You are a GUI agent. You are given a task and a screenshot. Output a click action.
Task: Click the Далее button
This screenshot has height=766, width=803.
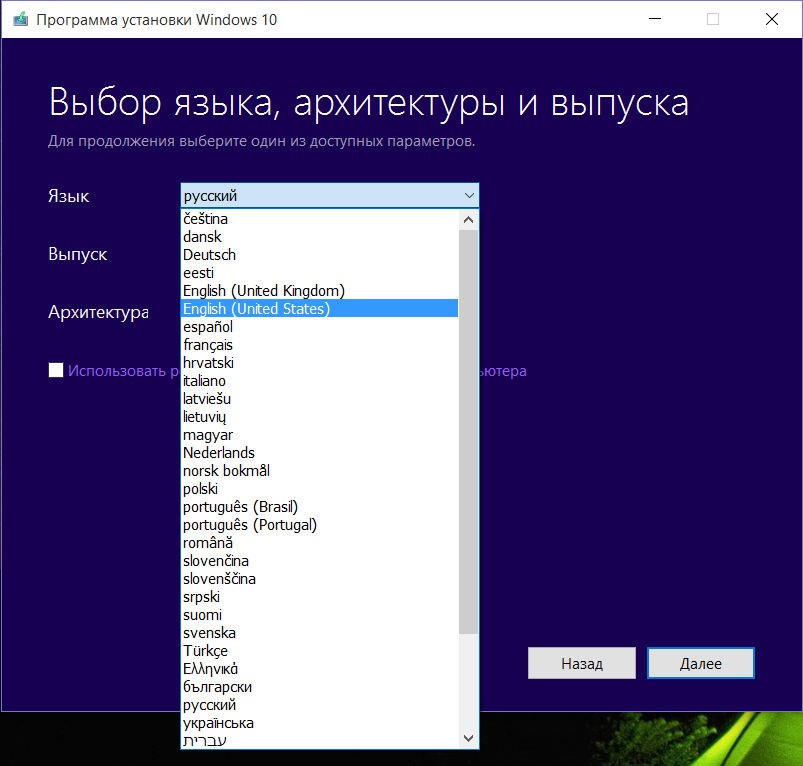[x=701, y=664]
